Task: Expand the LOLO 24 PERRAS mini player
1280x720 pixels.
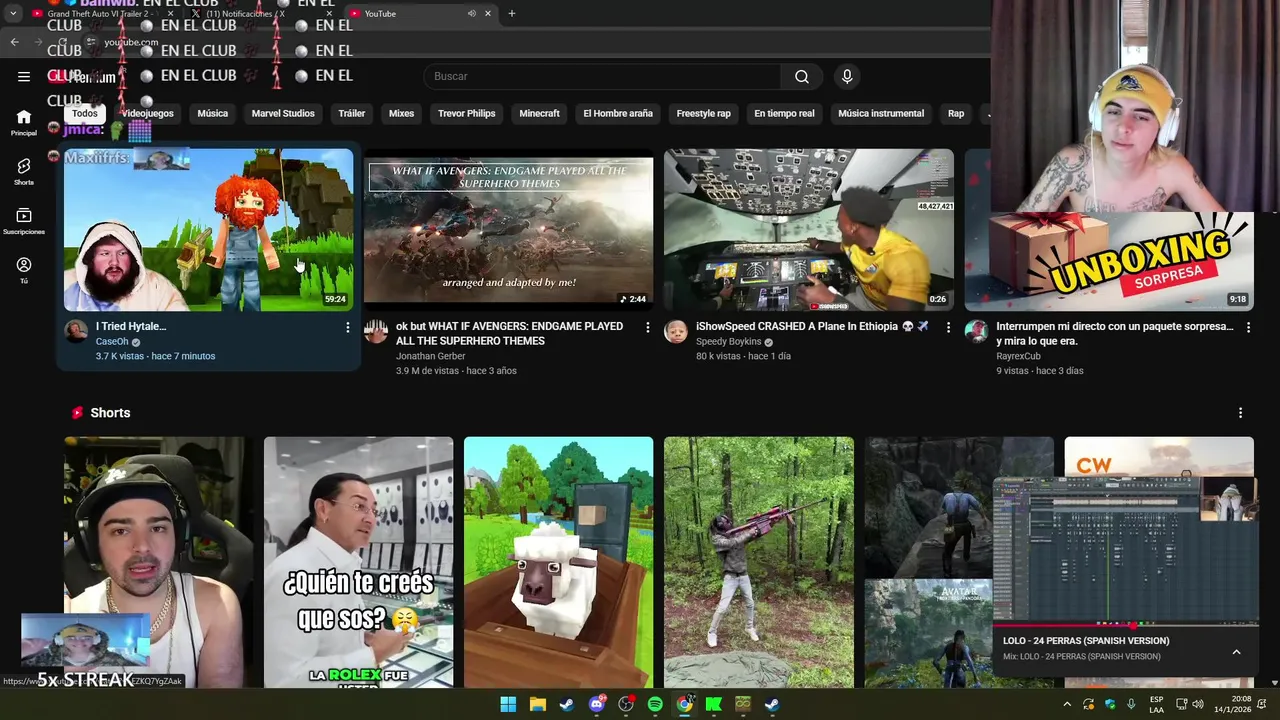Action: tap(1236, 652)
